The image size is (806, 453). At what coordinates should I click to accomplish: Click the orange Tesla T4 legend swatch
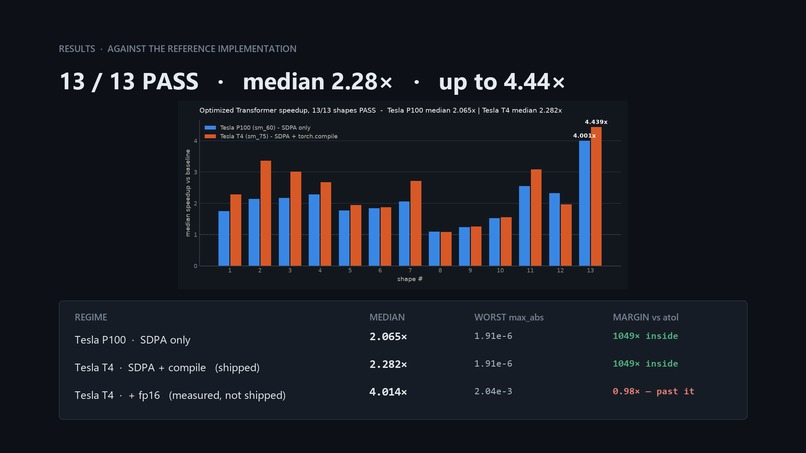point(210,136)
